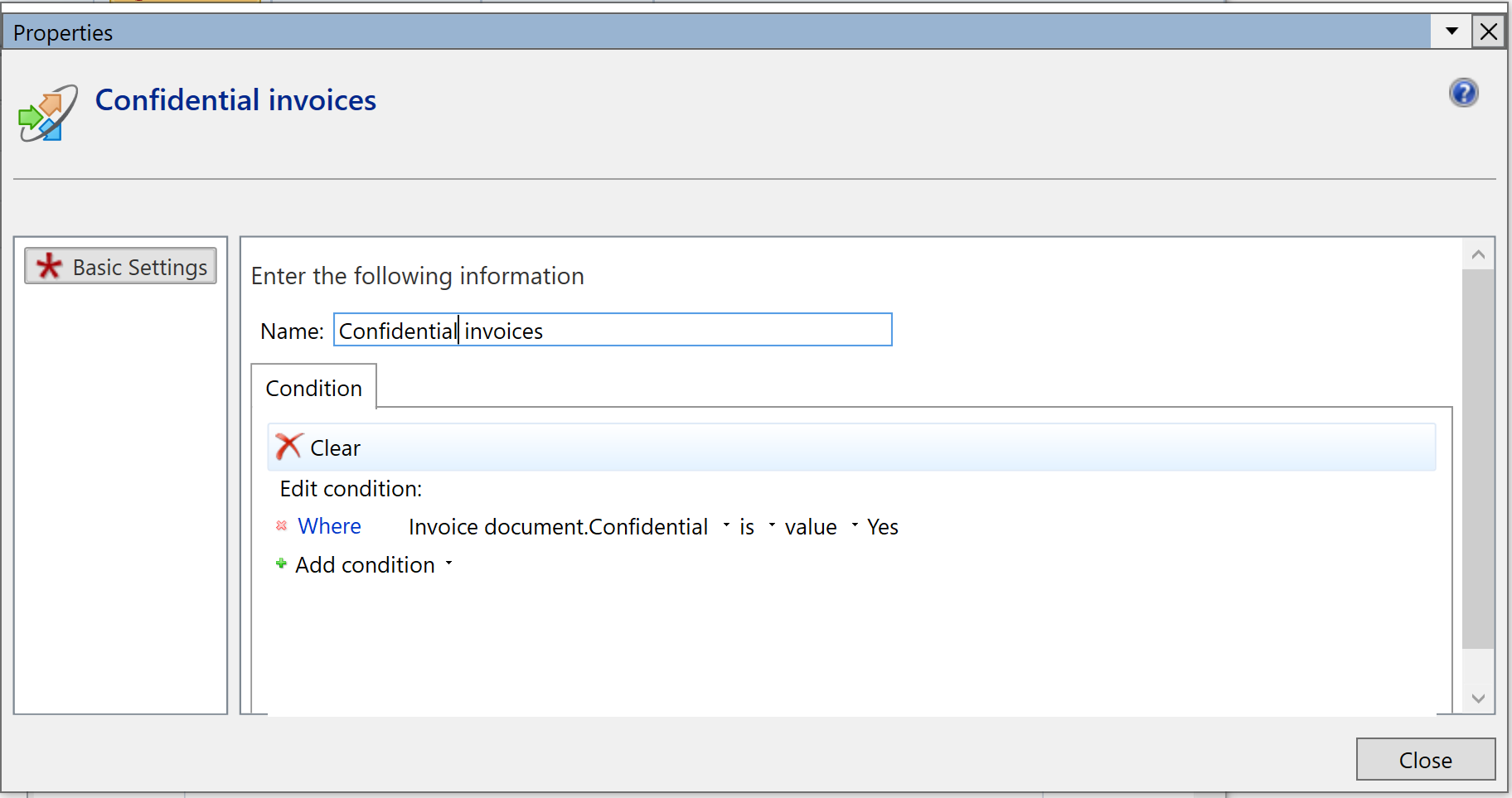
Task: Open the help icon in Properties dialog
Action: (x=1463, y=93)
